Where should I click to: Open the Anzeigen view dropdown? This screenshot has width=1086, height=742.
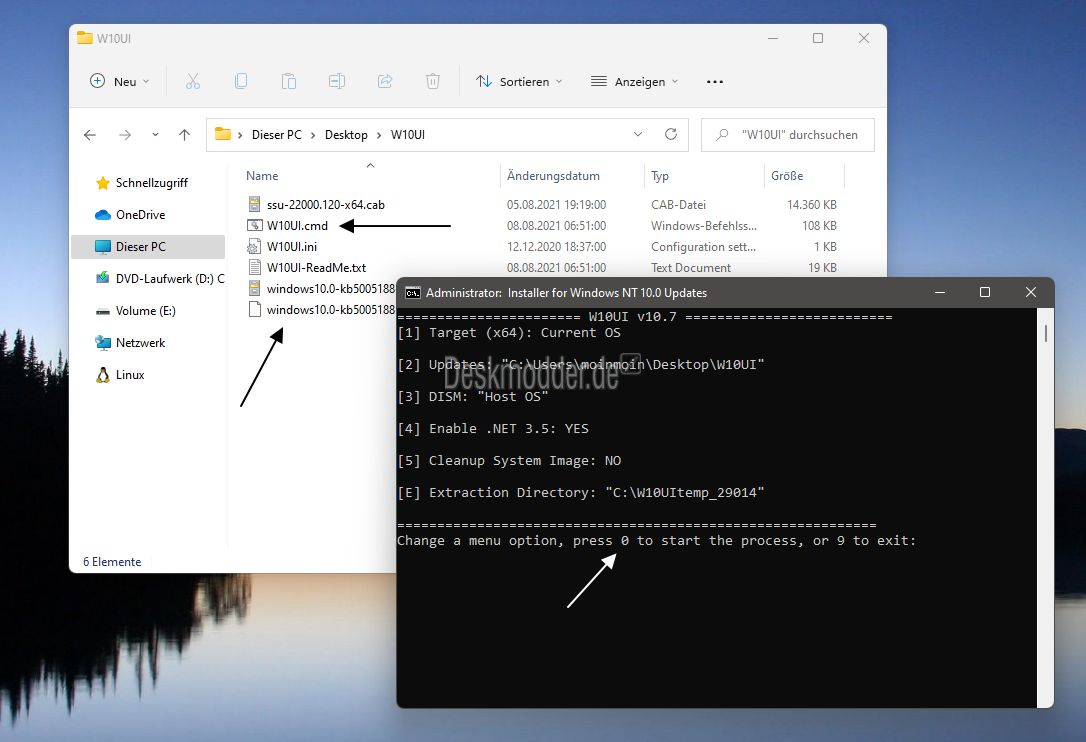[634, 82]
